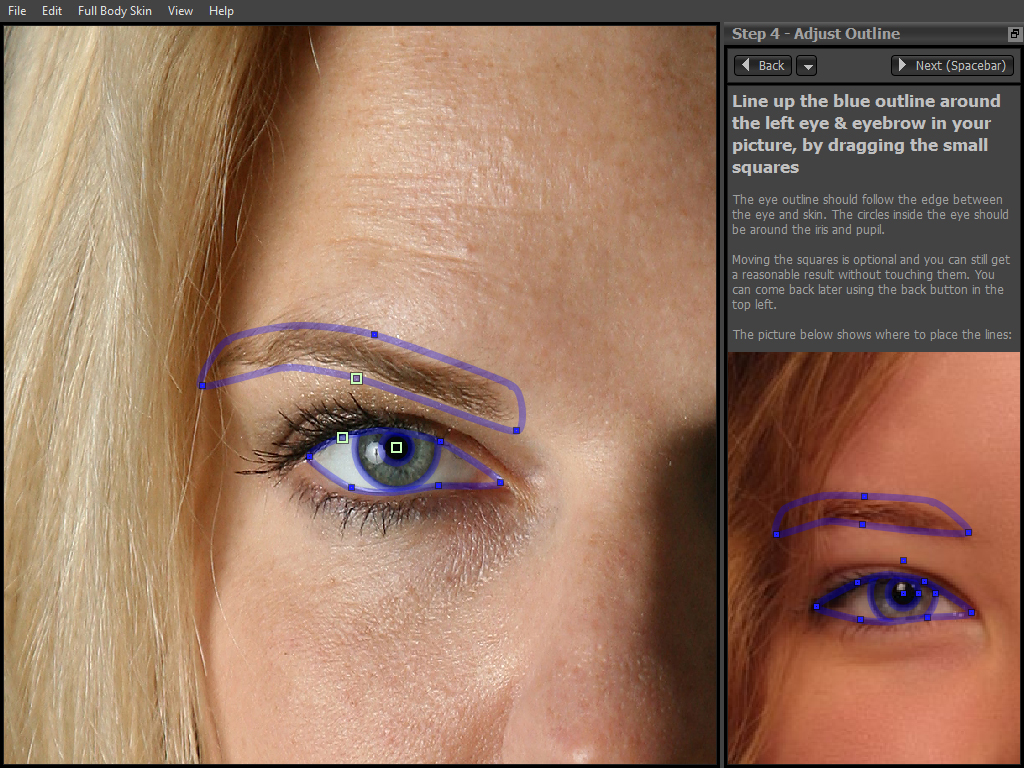Image resolution: width=1024 pixels, height=768 pixels.
Task: Open the View menu
Action: pos(180,11)
